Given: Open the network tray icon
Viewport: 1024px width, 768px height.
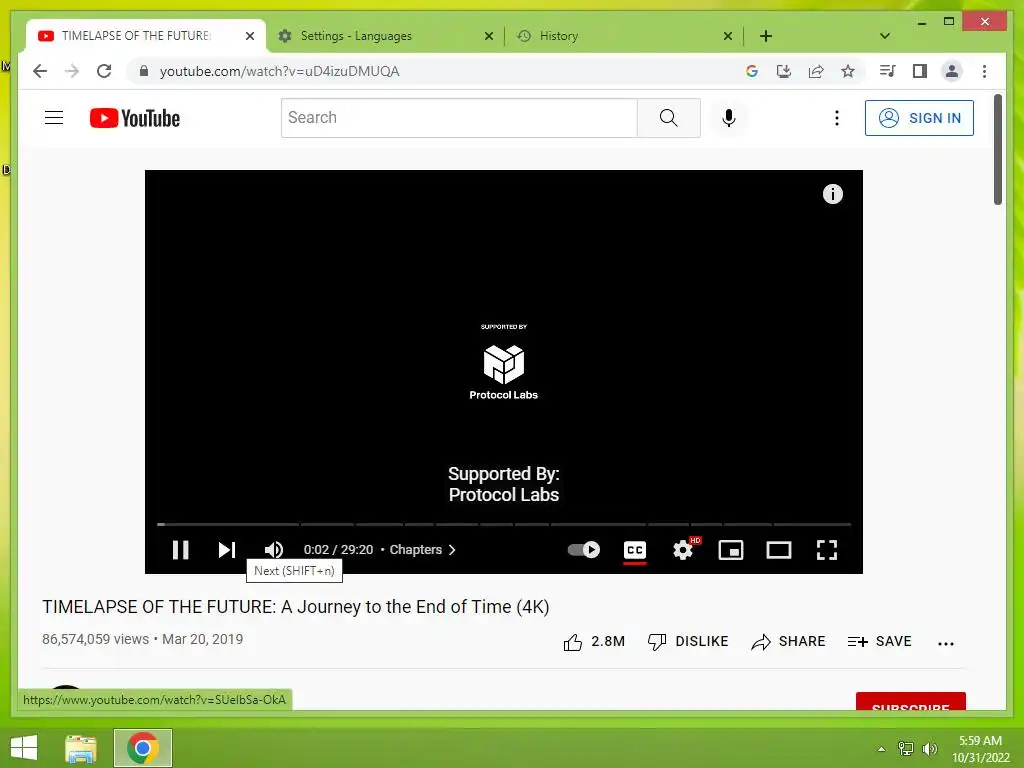Looking at the screenshot, I should (x=906, y=748).
